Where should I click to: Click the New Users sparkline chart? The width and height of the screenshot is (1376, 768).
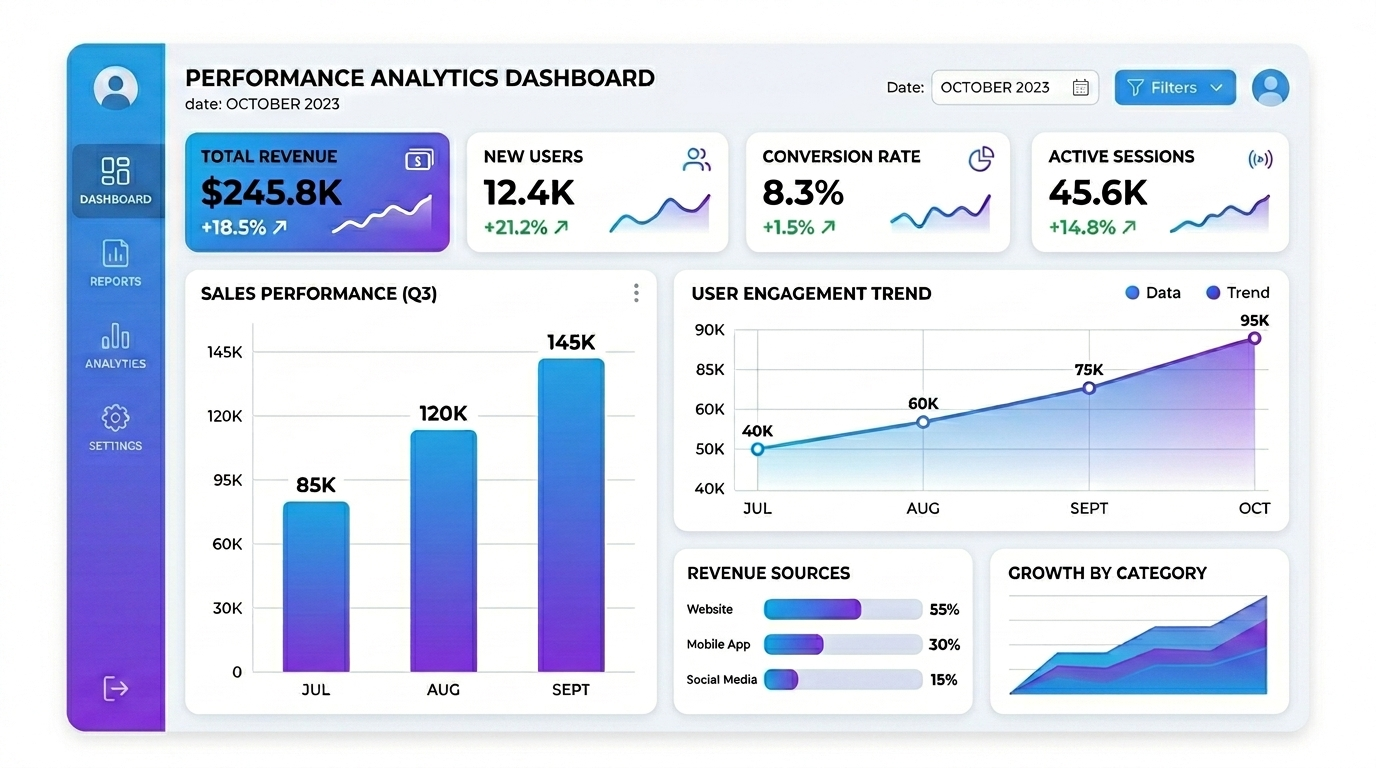point(660,213)
